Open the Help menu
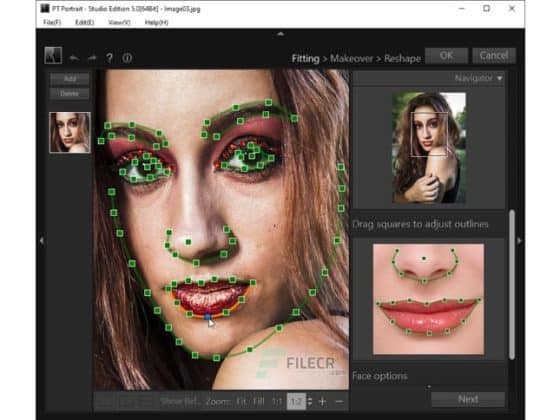 point(156,22)
